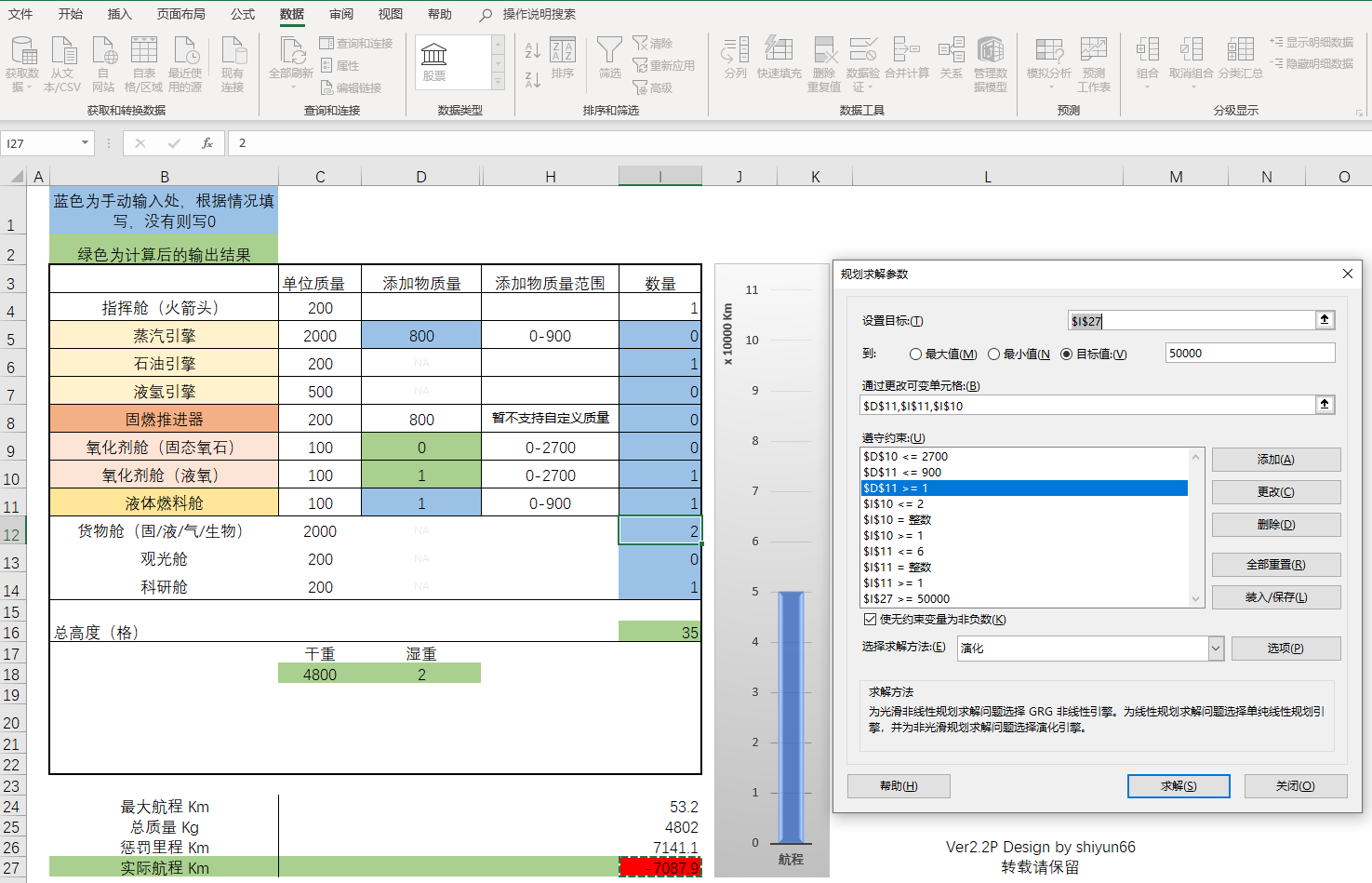Image resolution: width=1372 pixels, height=883 pixels.
Task: Click Remove Duplicates (删除重复值)
Action: tap(824, 64)
